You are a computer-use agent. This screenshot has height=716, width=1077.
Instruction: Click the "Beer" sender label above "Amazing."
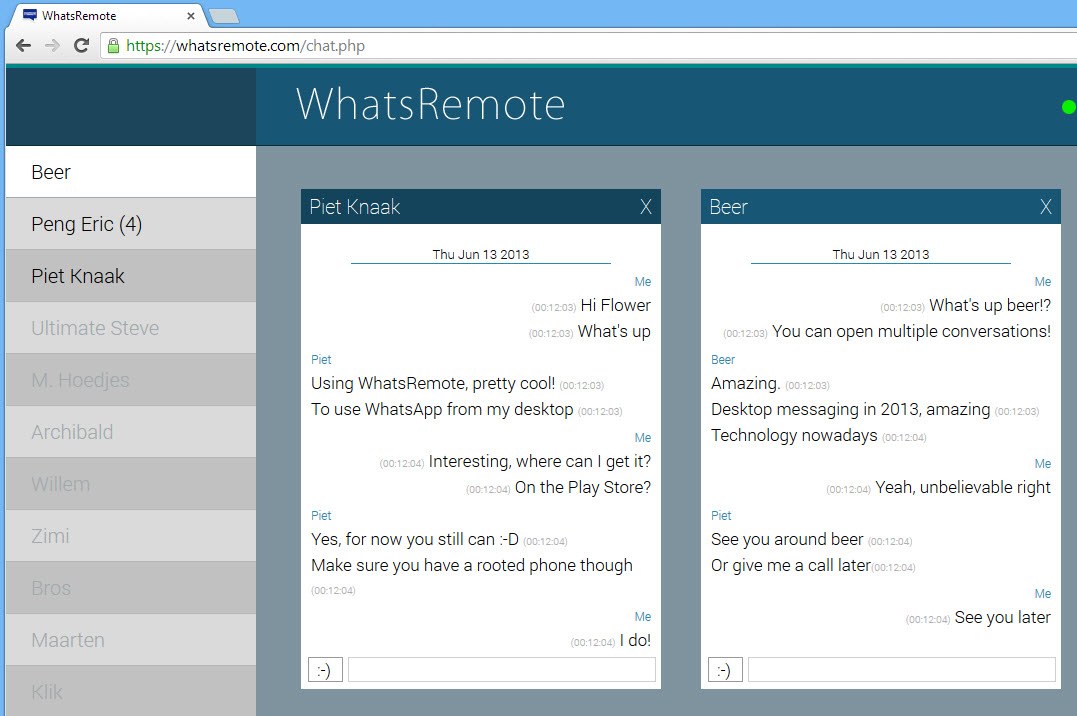tap(723, 359)
